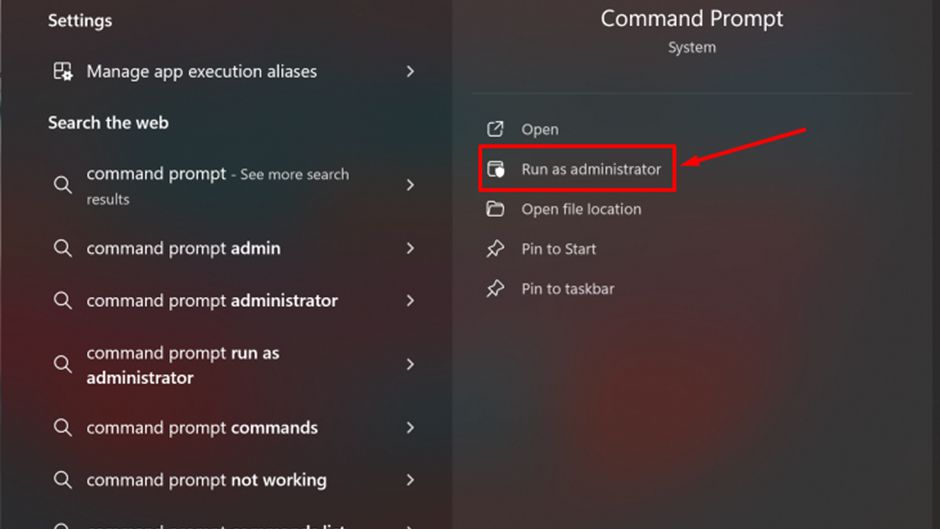Image resolution: width=940 pixels, height=529 pixels.
Task: Click search icon beside command prompt admin
Action: tap(62, 248)
